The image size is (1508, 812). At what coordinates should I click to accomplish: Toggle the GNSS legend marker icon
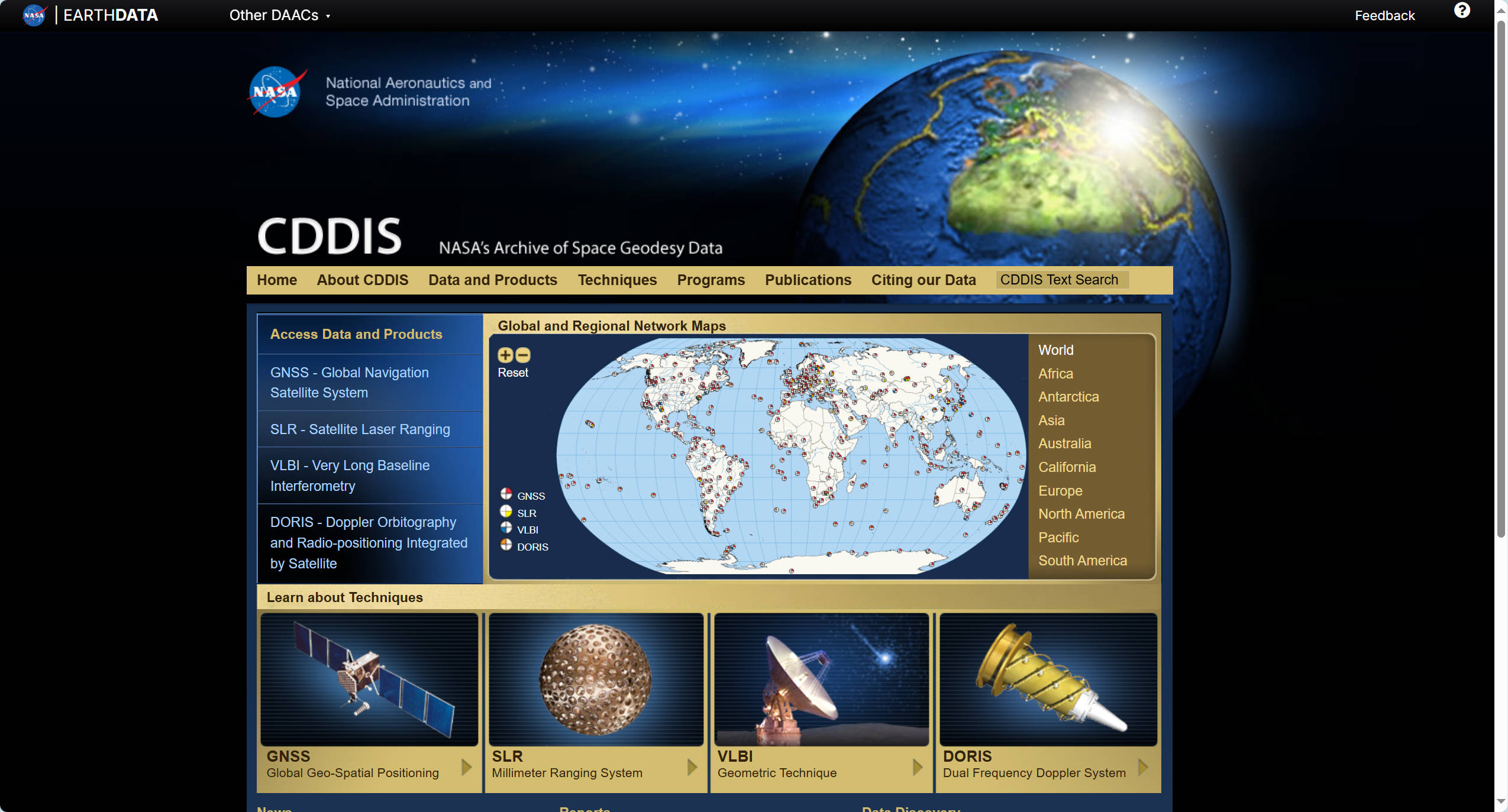506,494
